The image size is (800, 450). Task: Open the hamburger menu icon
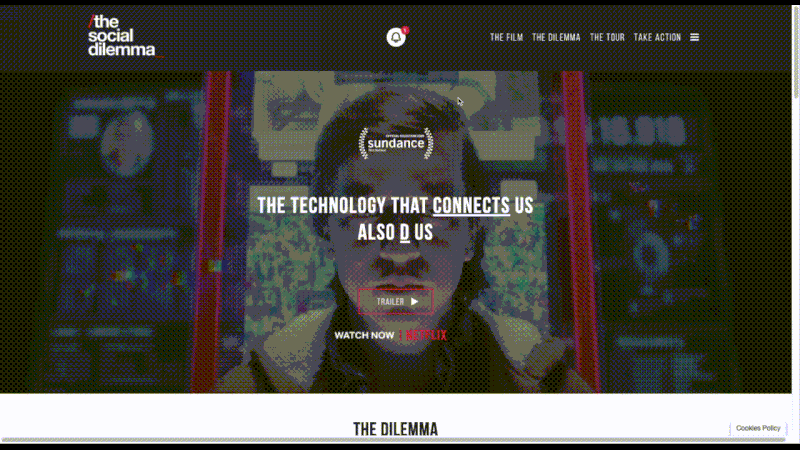click(694, 37)
